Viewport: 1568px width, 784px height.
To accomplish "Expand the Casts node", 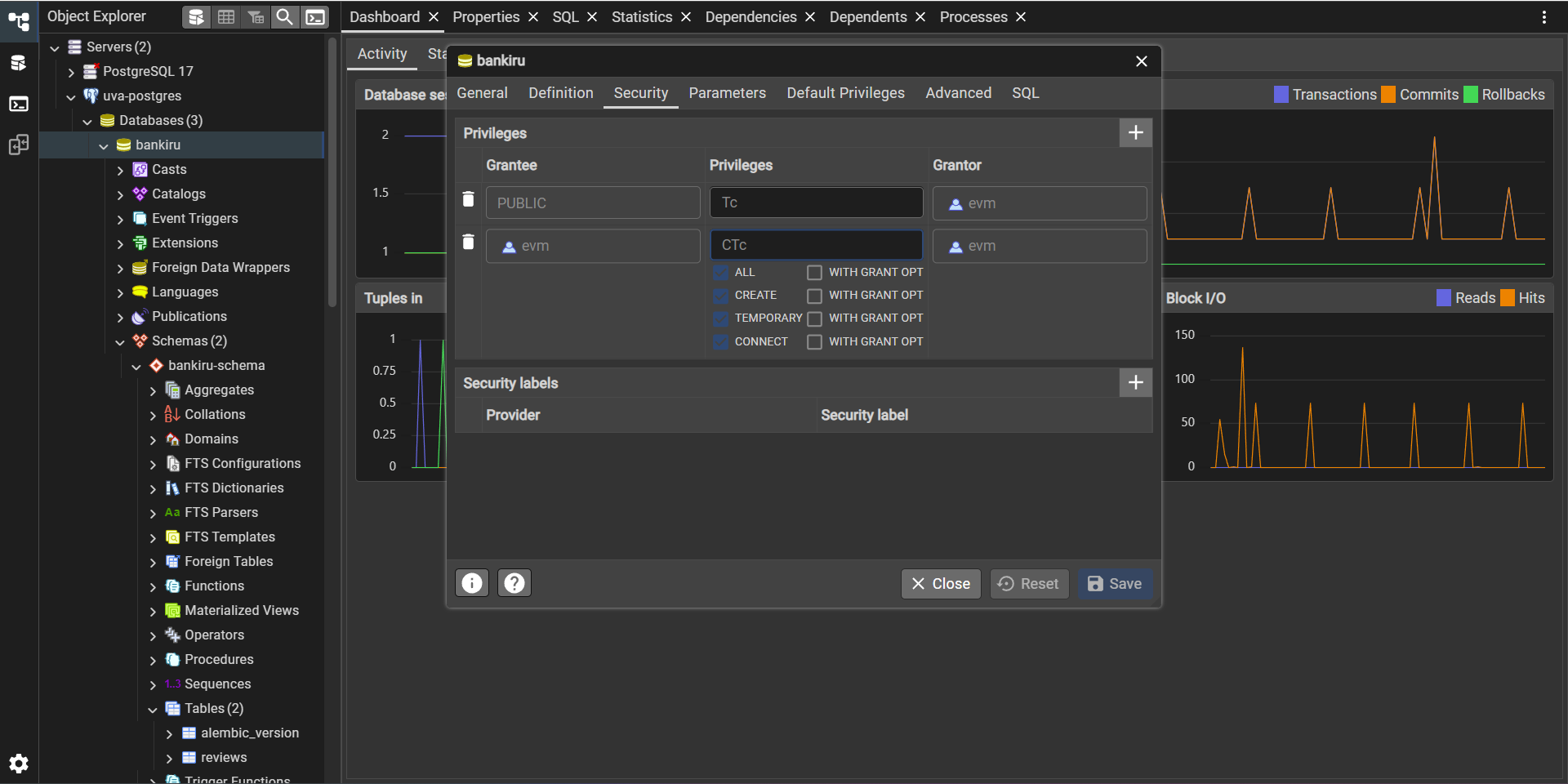I will [x=120, y=170].
